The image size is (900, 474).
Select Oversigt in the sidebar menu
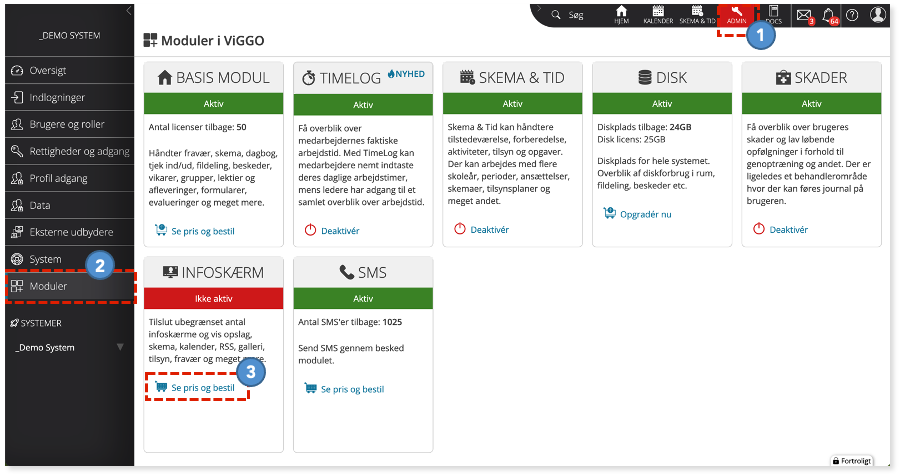(x=69, y=70)
